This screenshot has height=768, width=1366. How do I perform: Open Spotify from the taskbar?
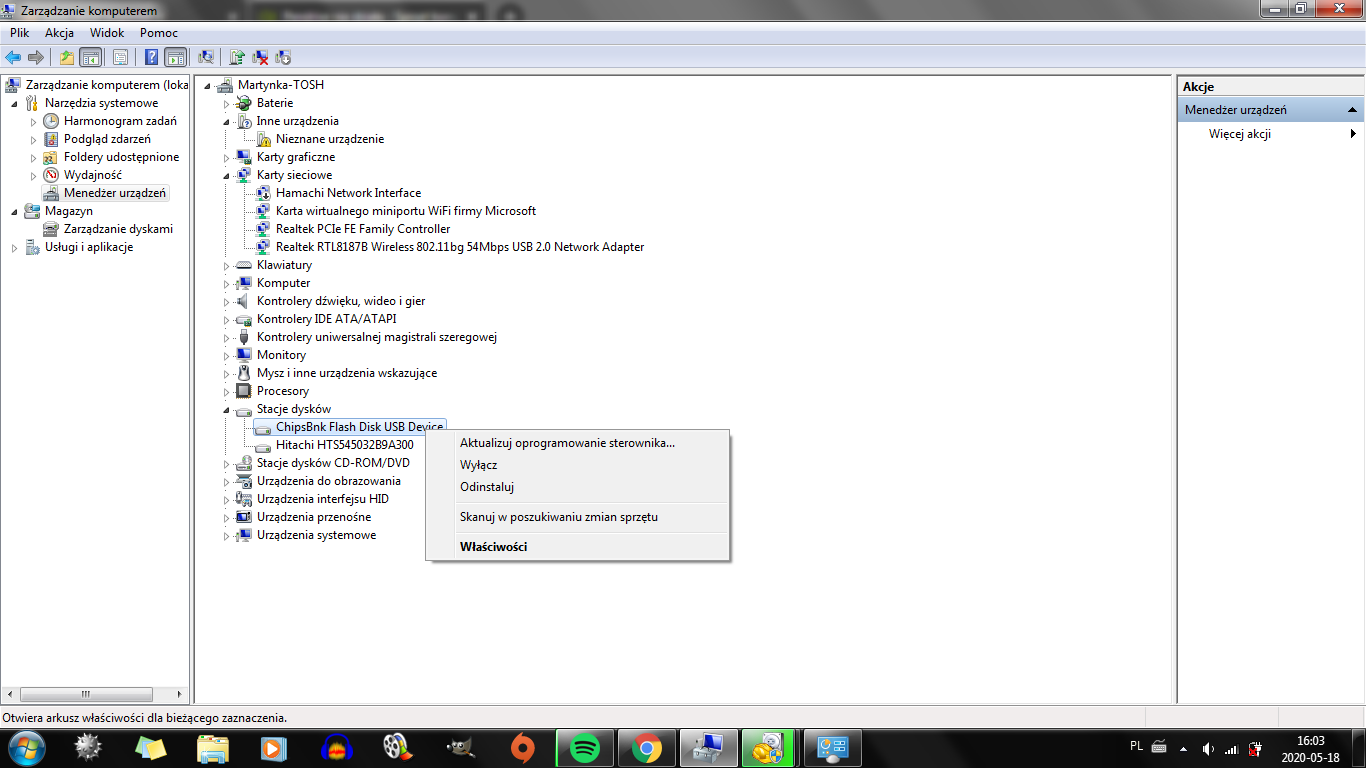tap(585, 747)
